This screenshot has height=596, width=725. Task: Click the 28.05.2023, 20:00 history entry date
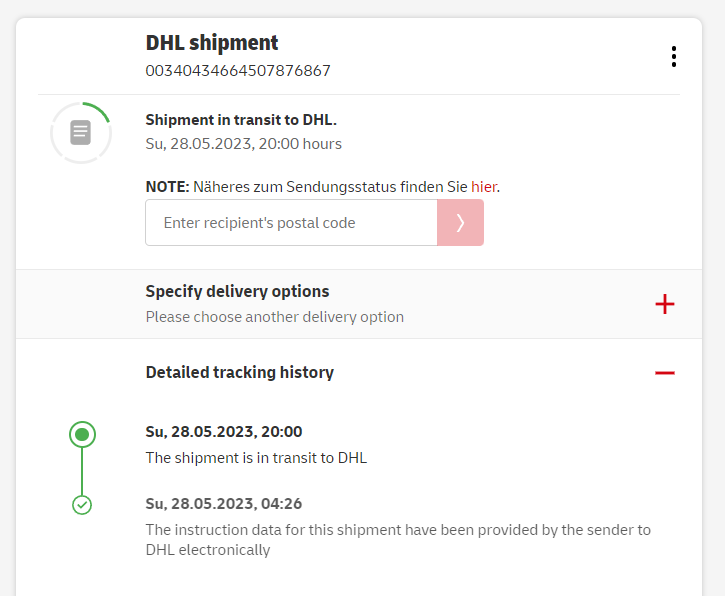(x=224, y=432)
